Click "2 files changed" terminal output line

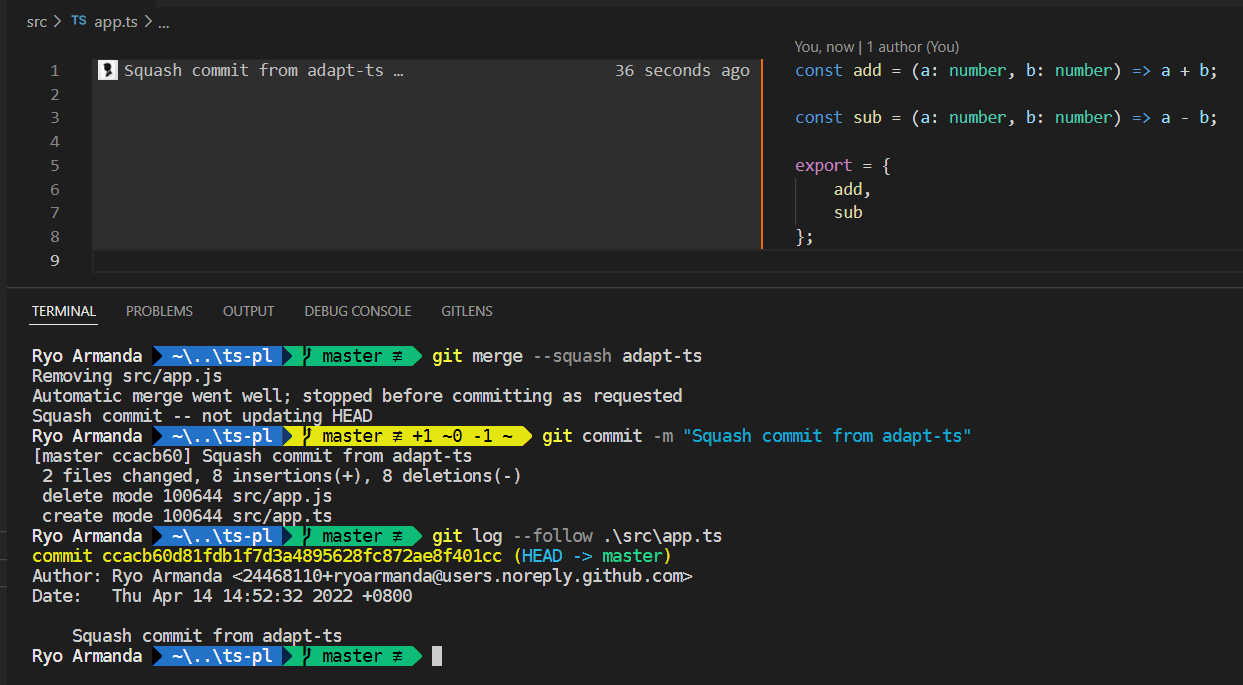pyautogui.click(x=282, y=476)
